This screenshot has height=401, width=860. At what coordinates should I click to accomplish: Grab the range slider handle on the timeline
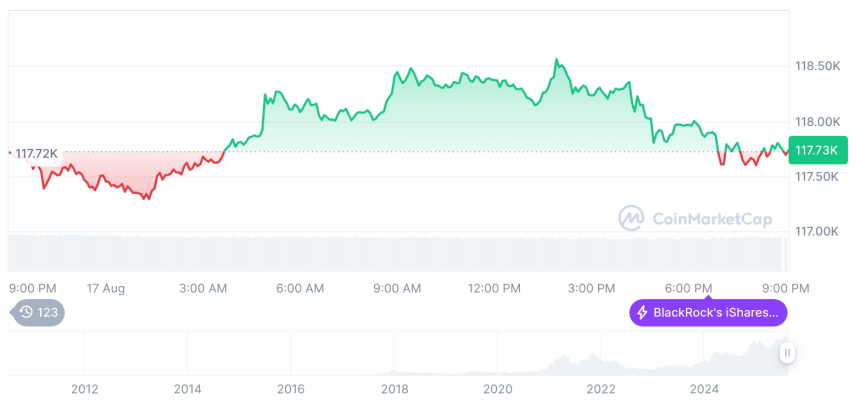coord(788,353)
